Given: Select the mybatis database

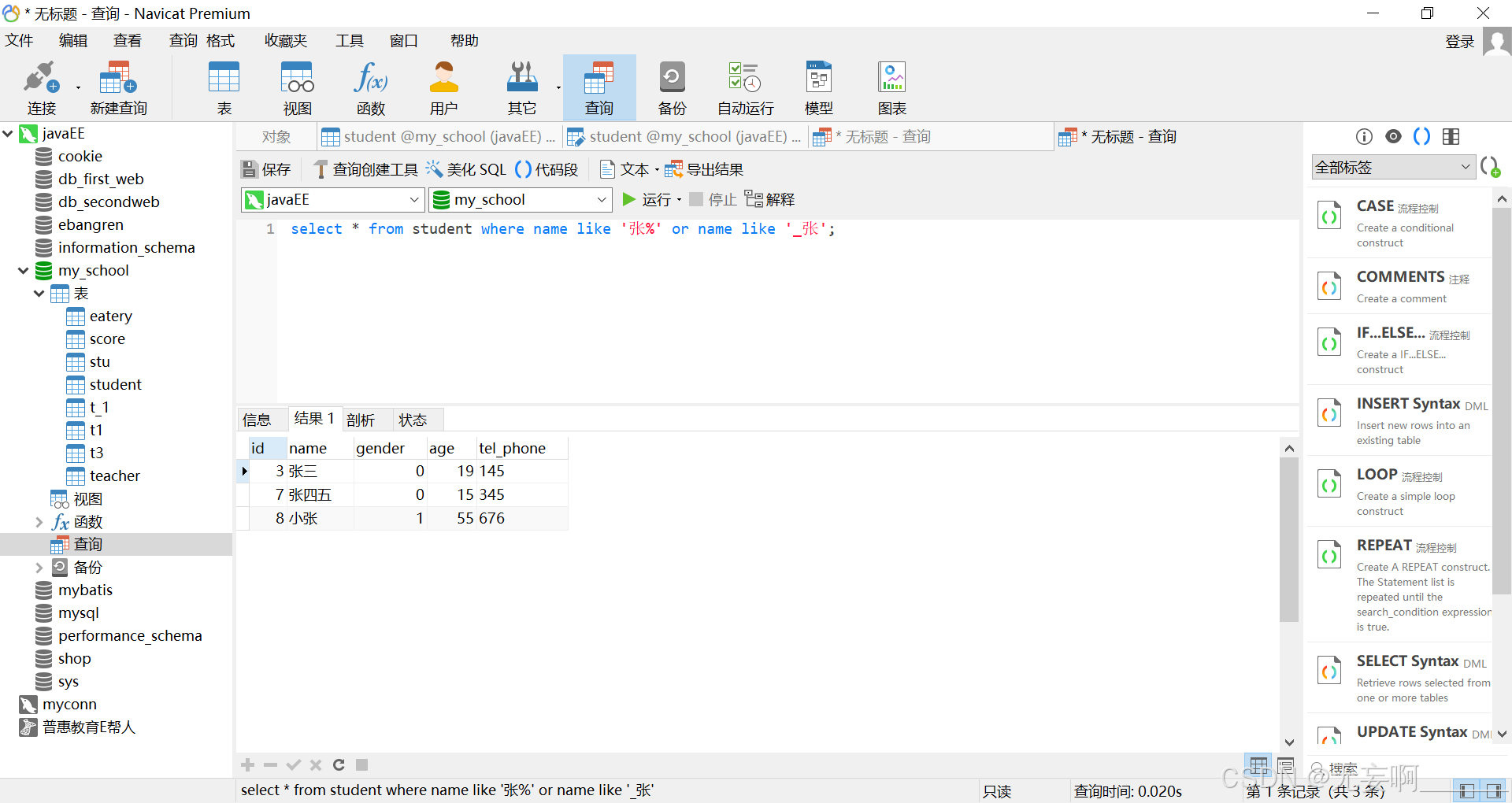Looking at the screenshot, I should tap(85, 590).
